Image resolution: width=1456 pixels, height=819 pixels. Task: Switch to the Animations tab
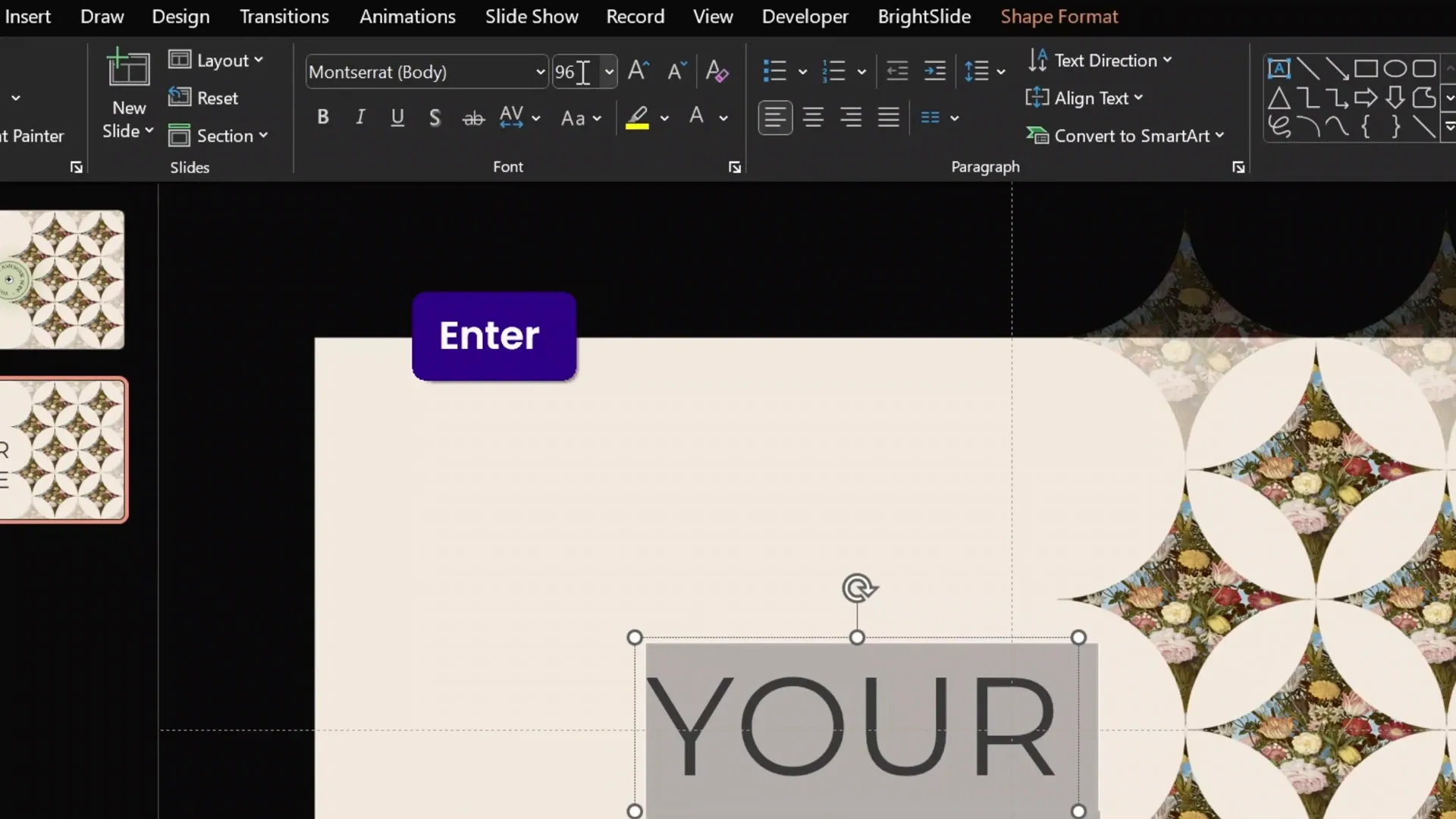[407, 17]
